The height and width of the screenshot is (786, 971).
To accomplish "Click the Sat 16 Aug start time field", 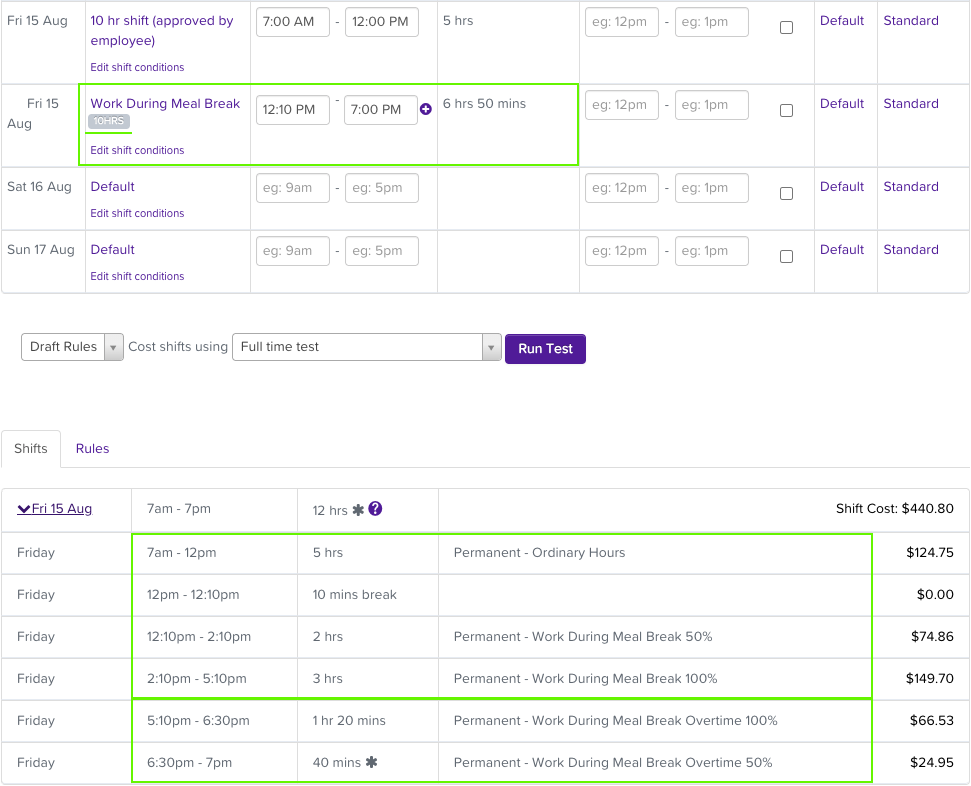I will coord(292,188).
